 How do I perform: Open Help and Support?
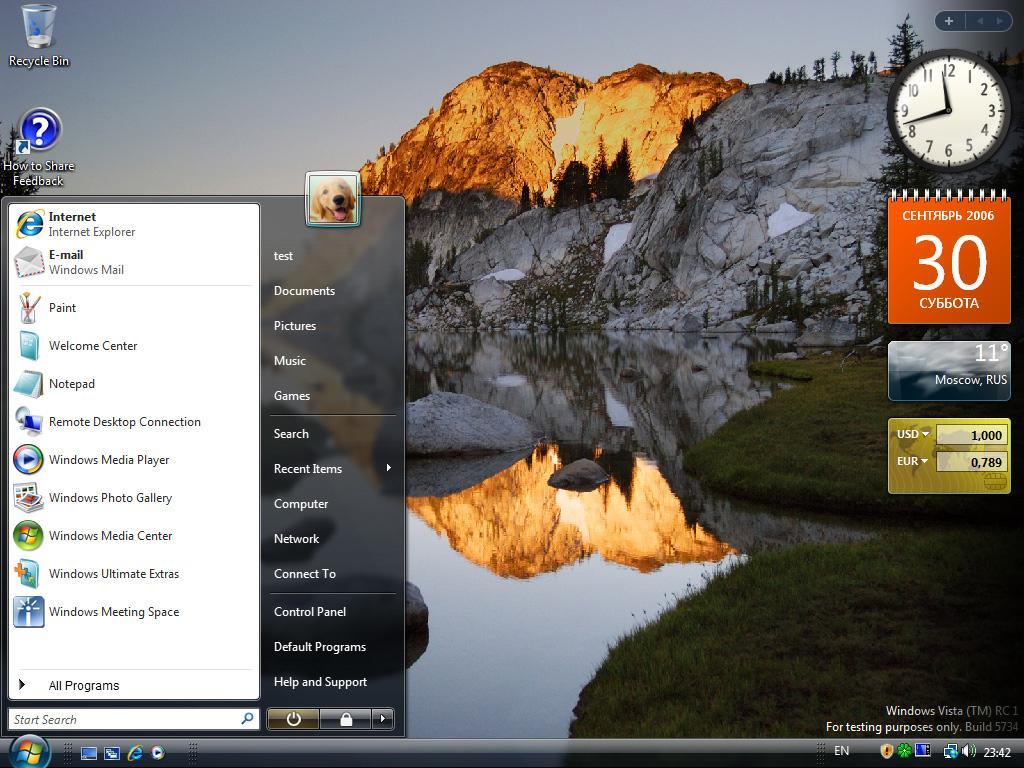[320, 682]
